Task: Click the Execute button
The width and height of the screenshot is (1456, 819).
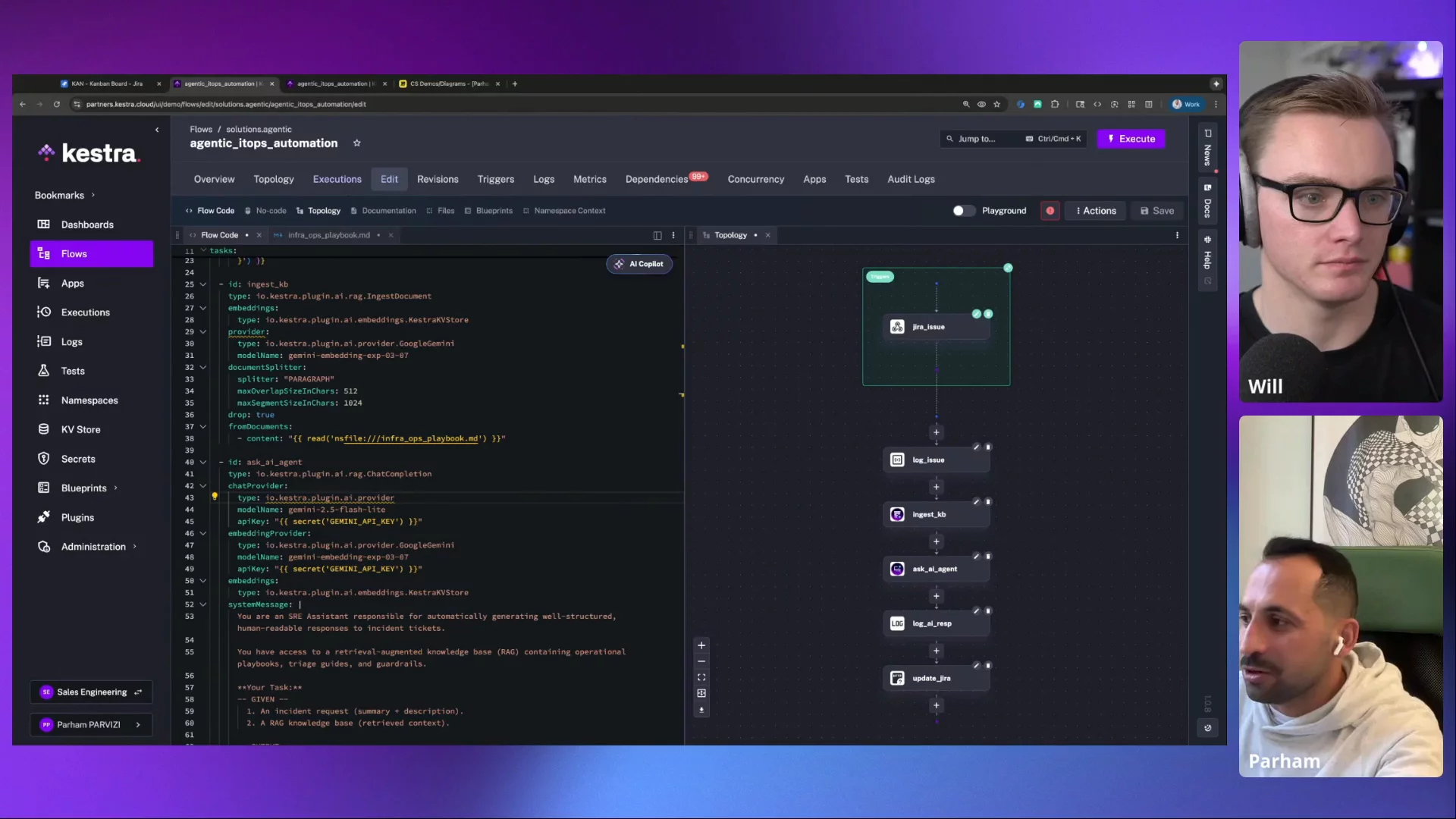Action: click(1131, 139)
